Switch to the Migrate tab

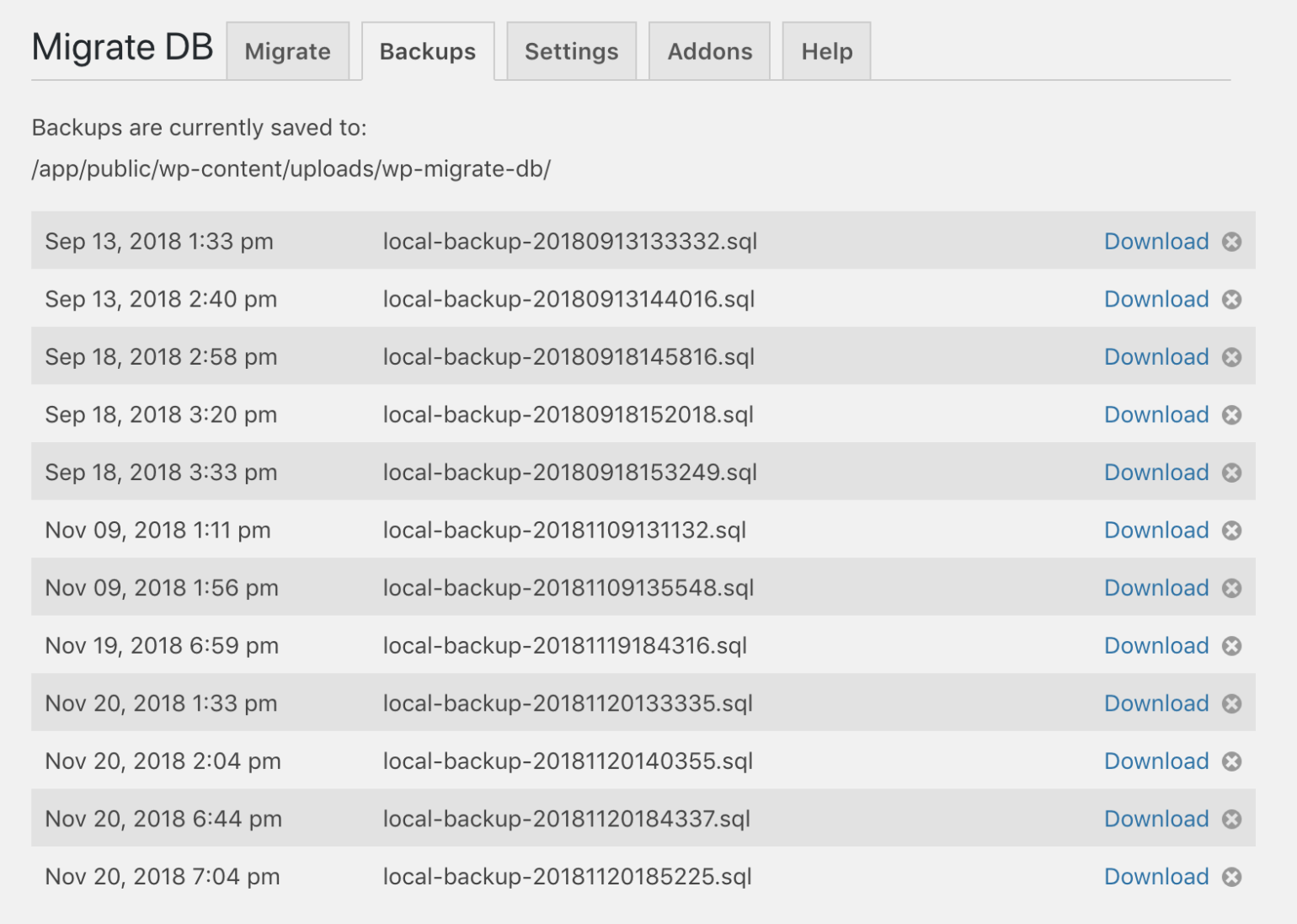(288, 51)
